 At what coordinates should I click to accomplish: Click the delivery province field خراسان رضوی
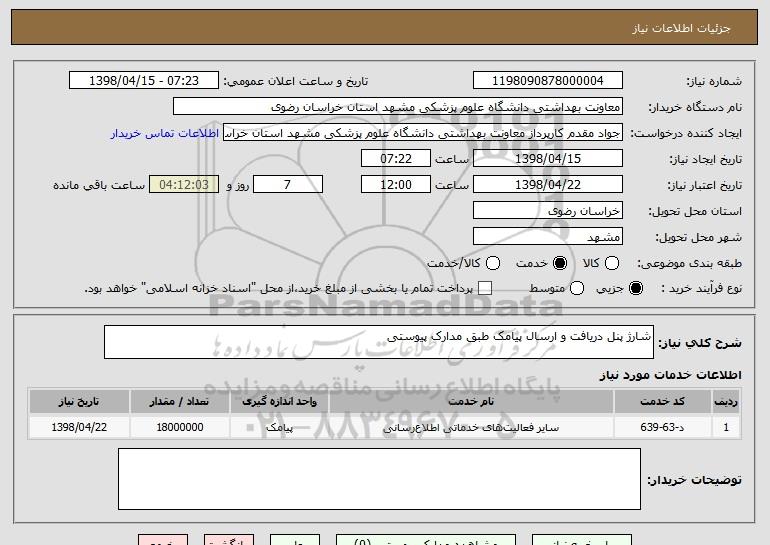pos(548,211)
